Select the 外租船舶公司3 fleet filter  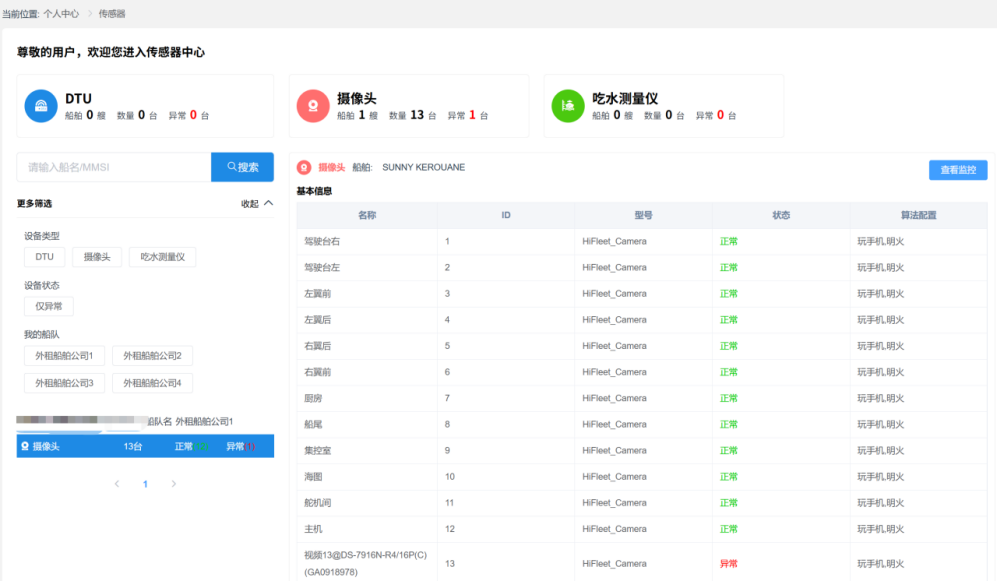point(64,383)
